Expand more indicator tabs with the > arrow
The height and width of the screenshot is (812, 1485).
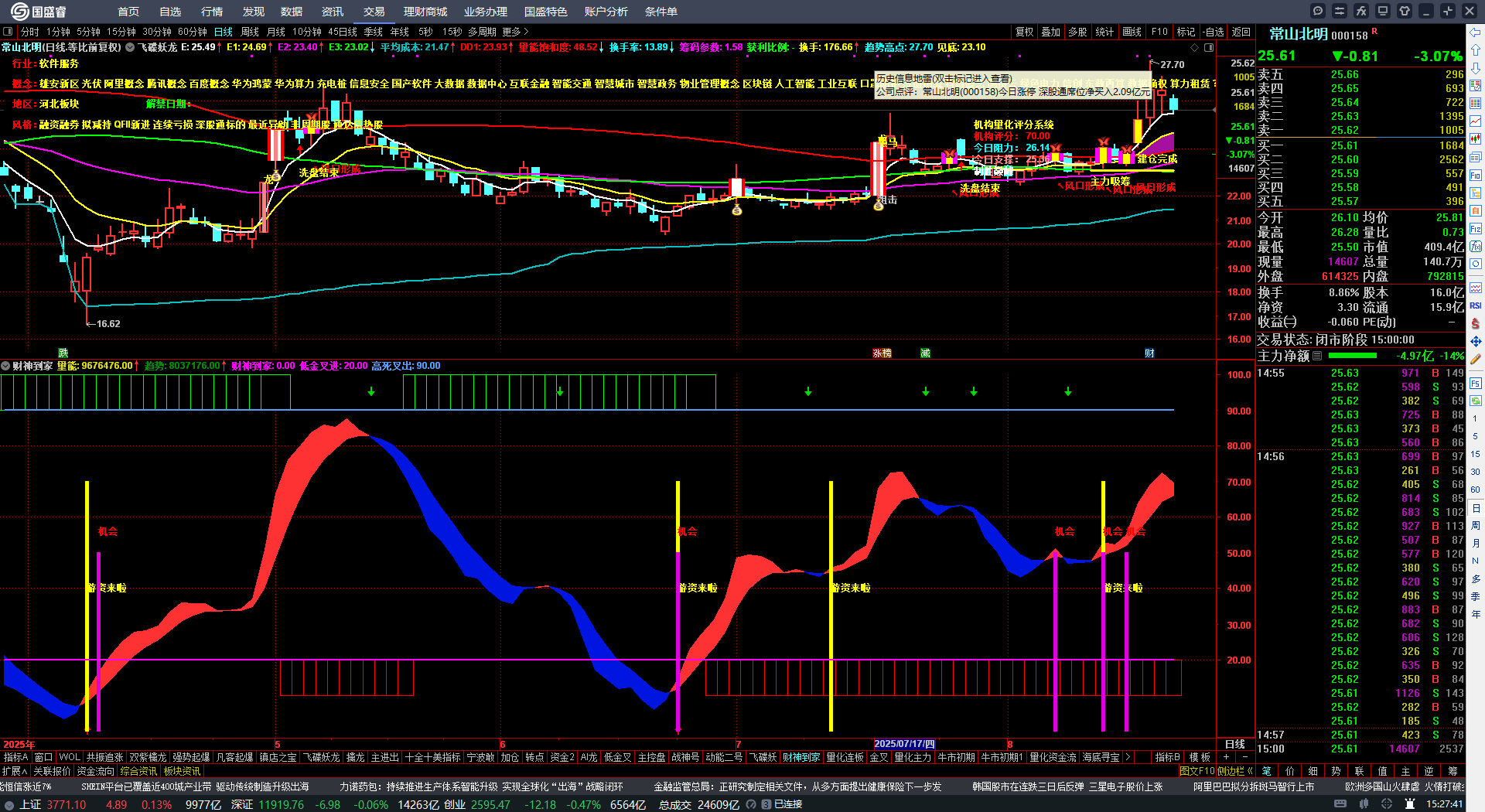[x=1128, y=757]
